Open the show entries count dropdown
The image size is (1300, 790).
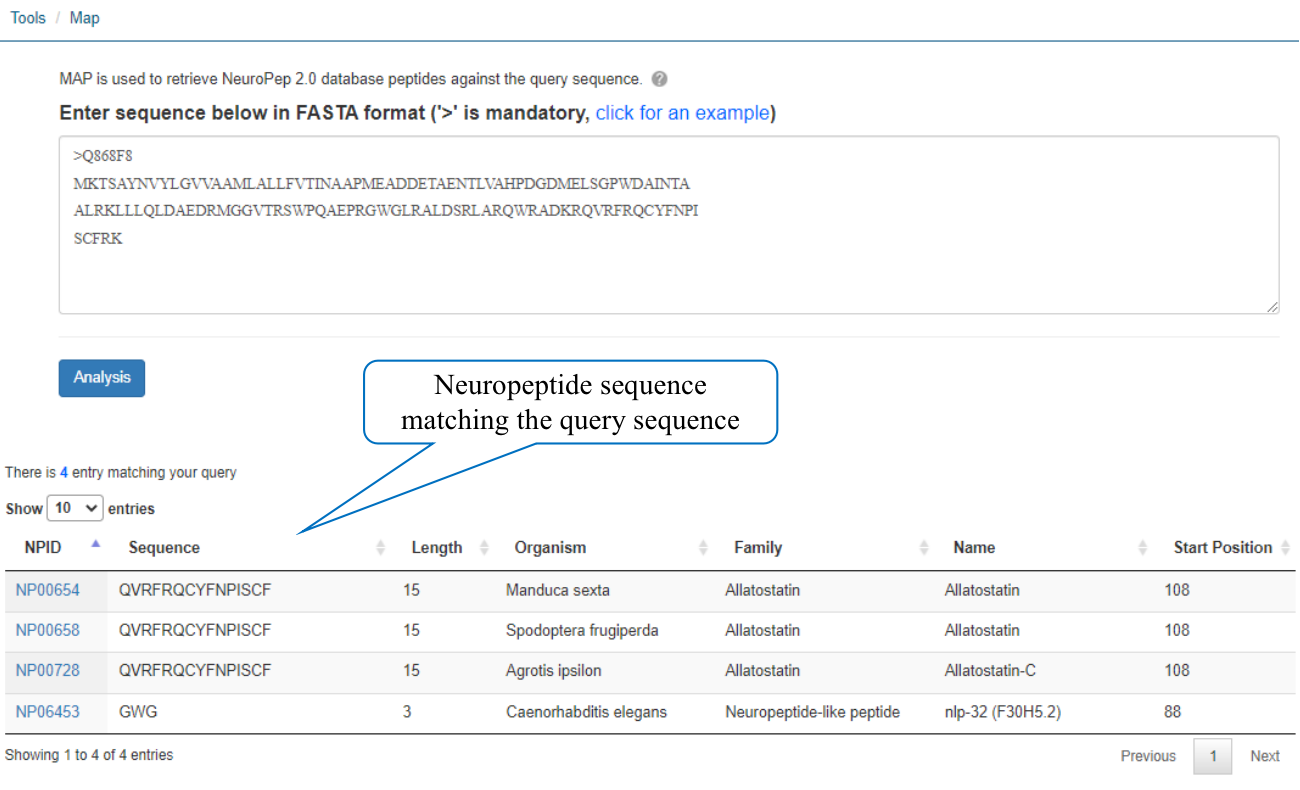75,508
